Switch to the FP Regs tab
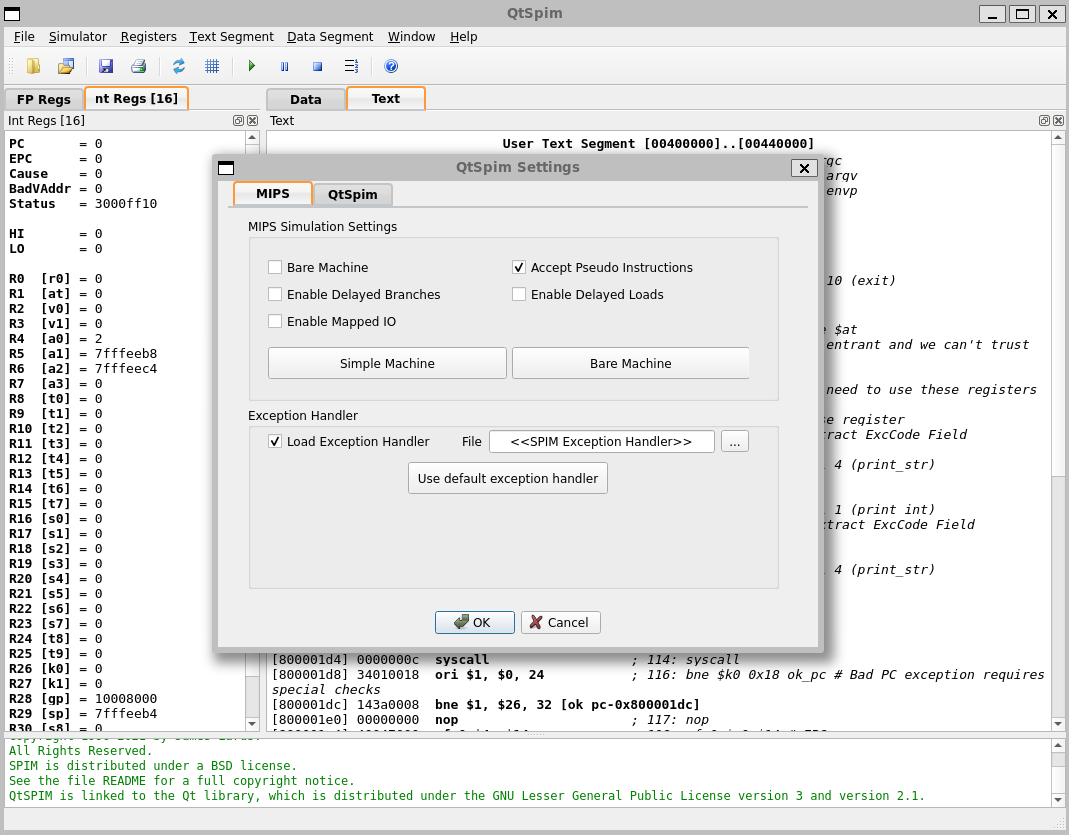1069x835 pixels. click(x=43, y=99)
